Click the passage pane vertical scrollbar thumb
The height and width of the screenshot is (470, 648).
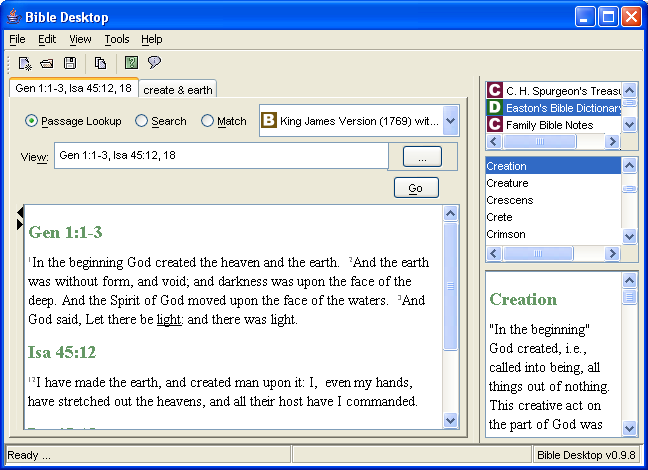tap(450, 286)
